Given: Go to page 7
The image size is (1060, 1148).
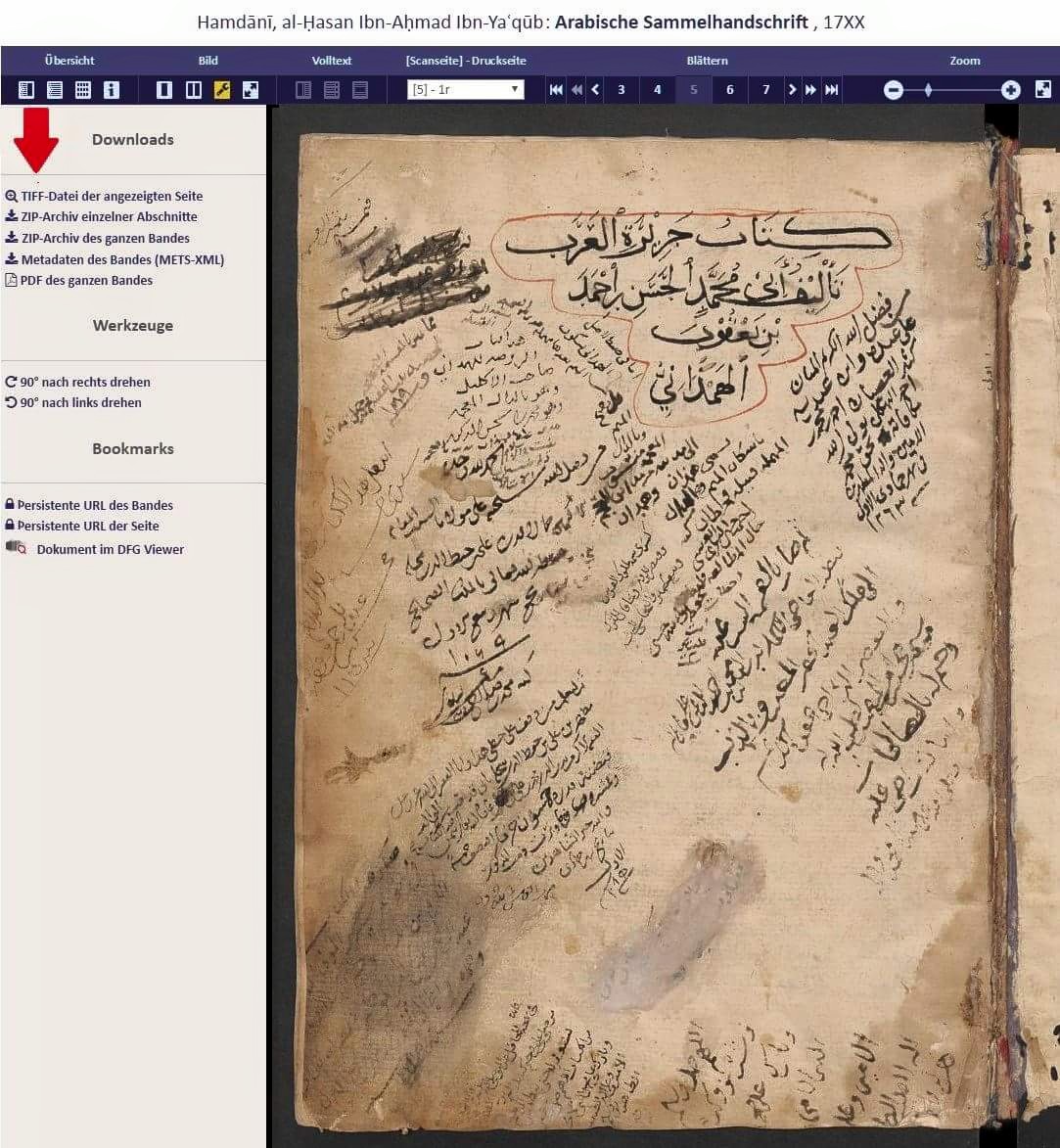Looking at the screenshot, I should pos(765,89).
